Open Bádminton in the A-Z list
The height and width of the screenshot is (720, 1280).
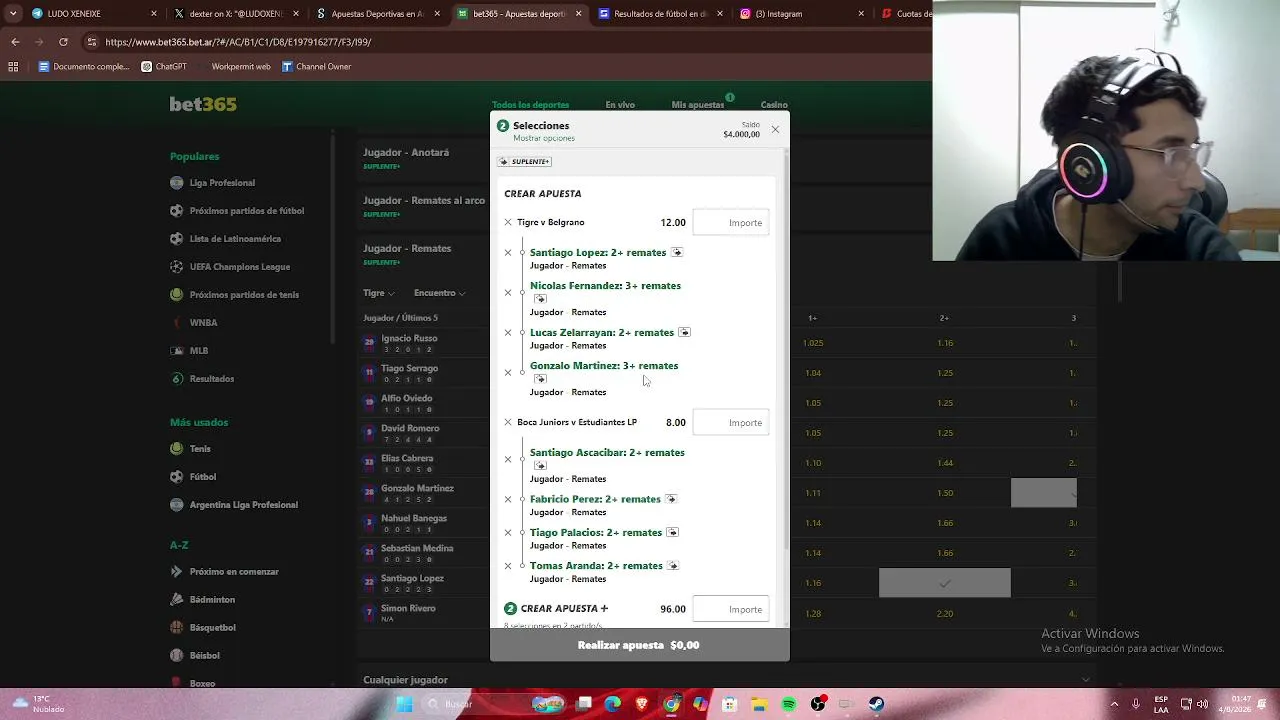212,600
